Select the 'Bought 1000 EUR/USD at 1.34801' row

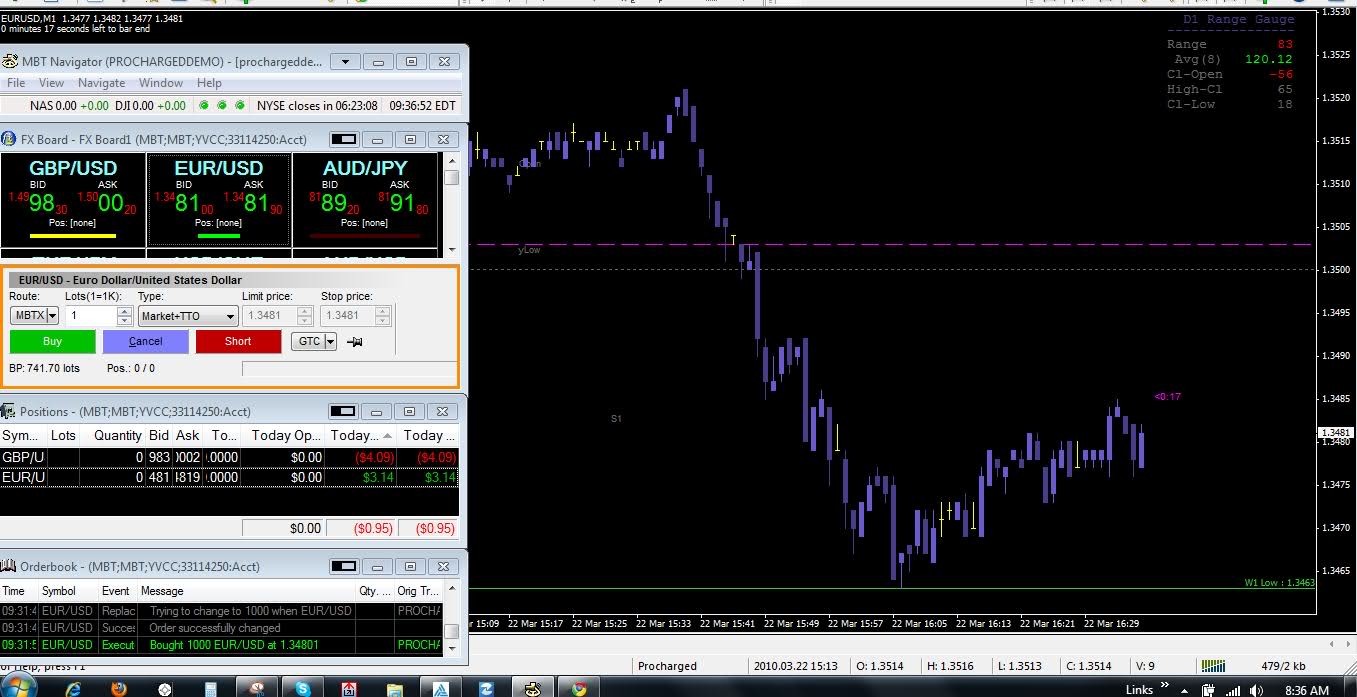tap(220, 645)
